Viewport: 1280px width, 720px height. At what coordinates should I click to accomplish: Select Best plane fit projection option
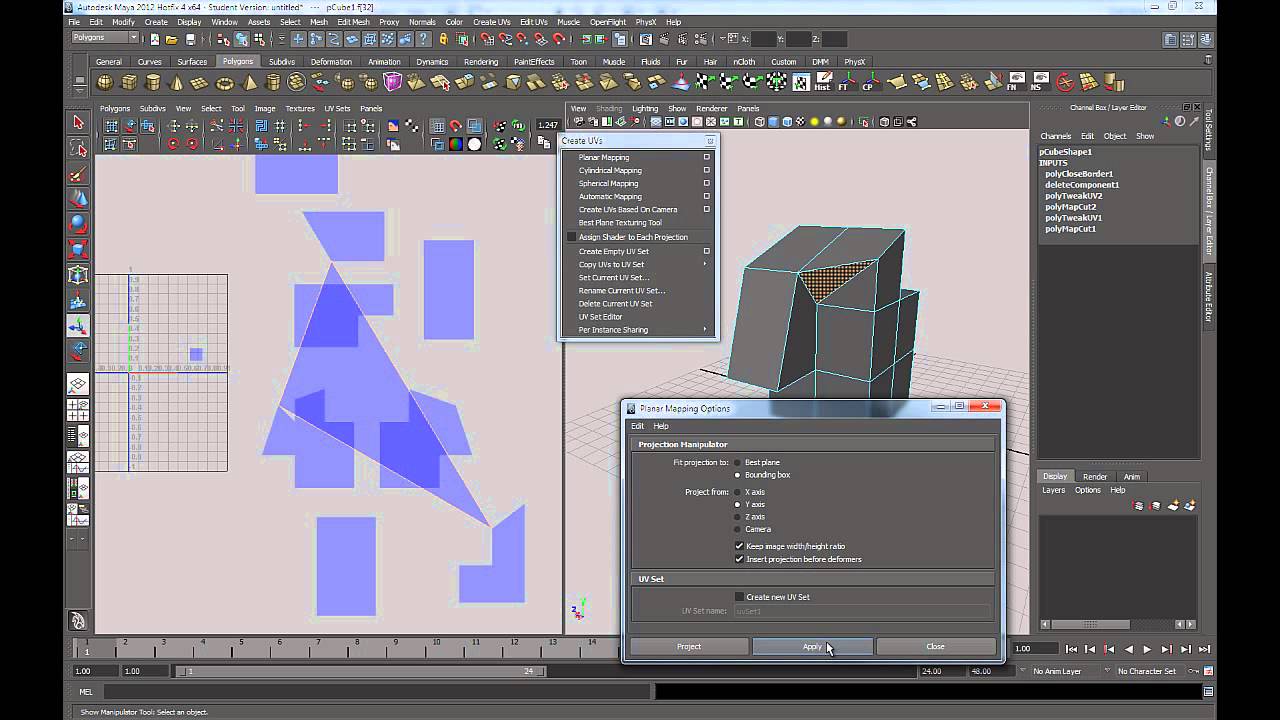tap(738, 462)
